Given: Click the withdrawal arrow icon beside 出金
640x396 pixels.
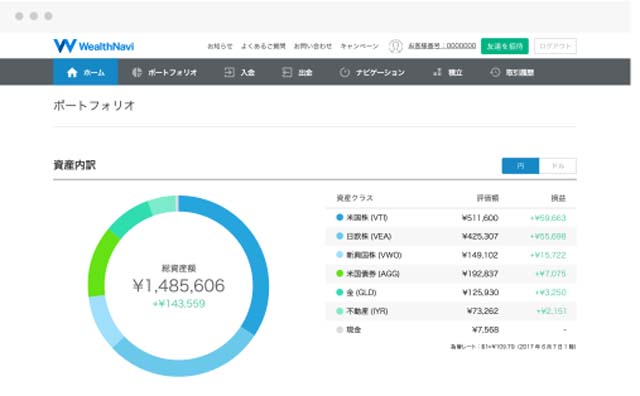Looking at the screenshot, I should click(287, 72).
